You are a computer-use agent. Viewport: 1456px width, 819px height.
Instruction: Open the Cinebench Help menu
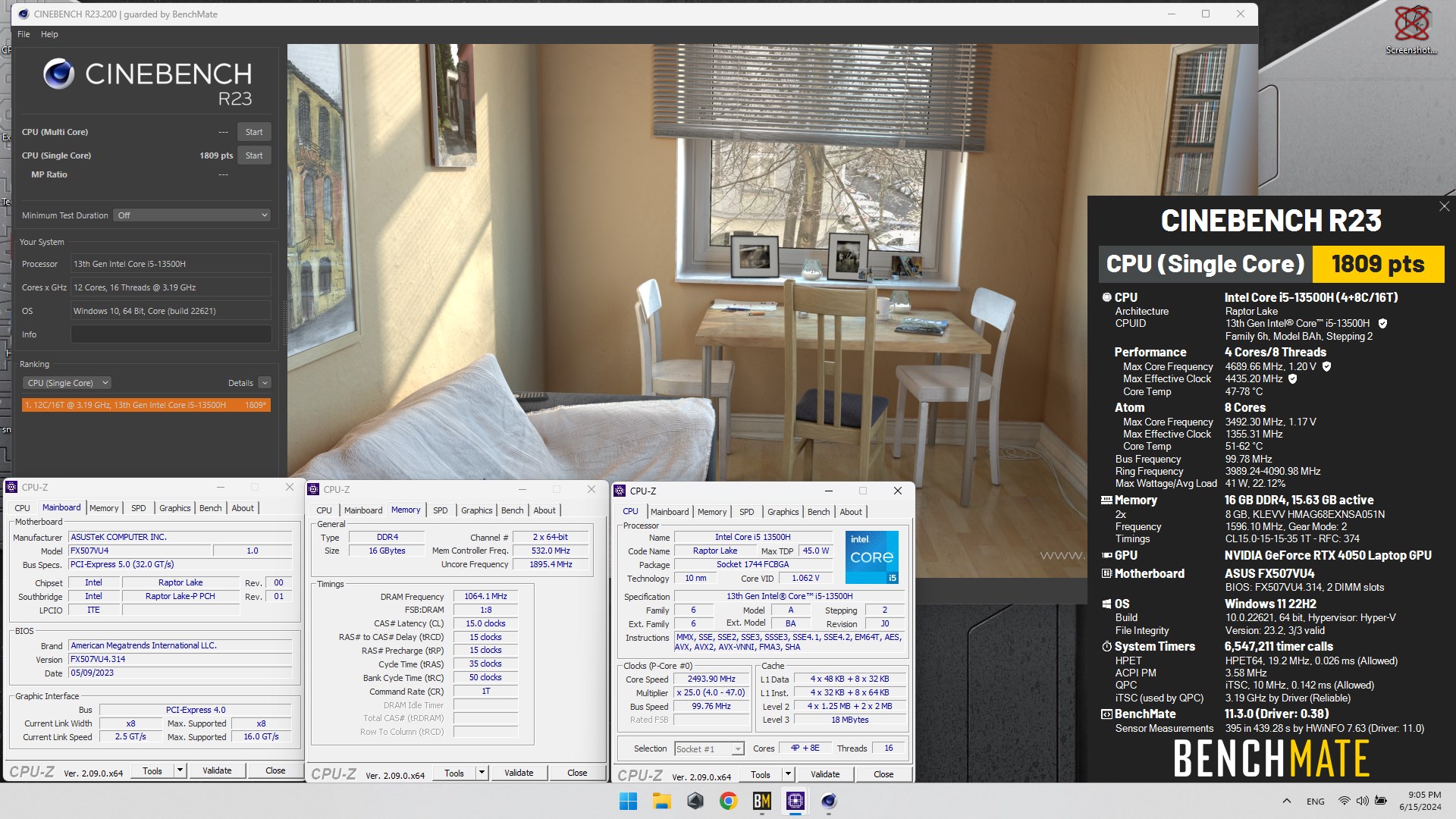[49, 34]
